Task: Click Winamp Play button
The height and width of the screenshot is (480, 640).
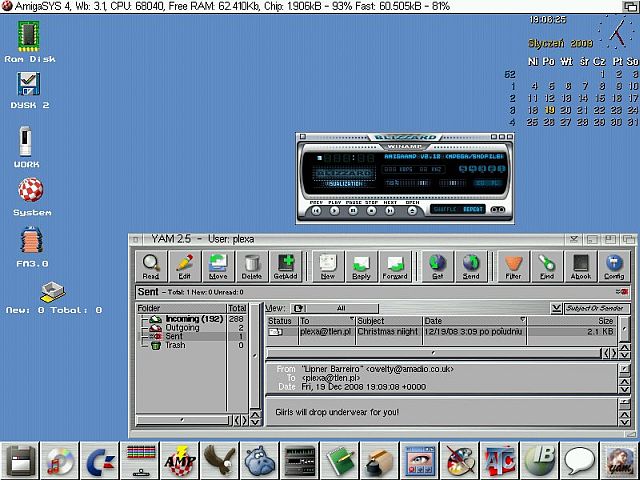Action: coord(335,211)
